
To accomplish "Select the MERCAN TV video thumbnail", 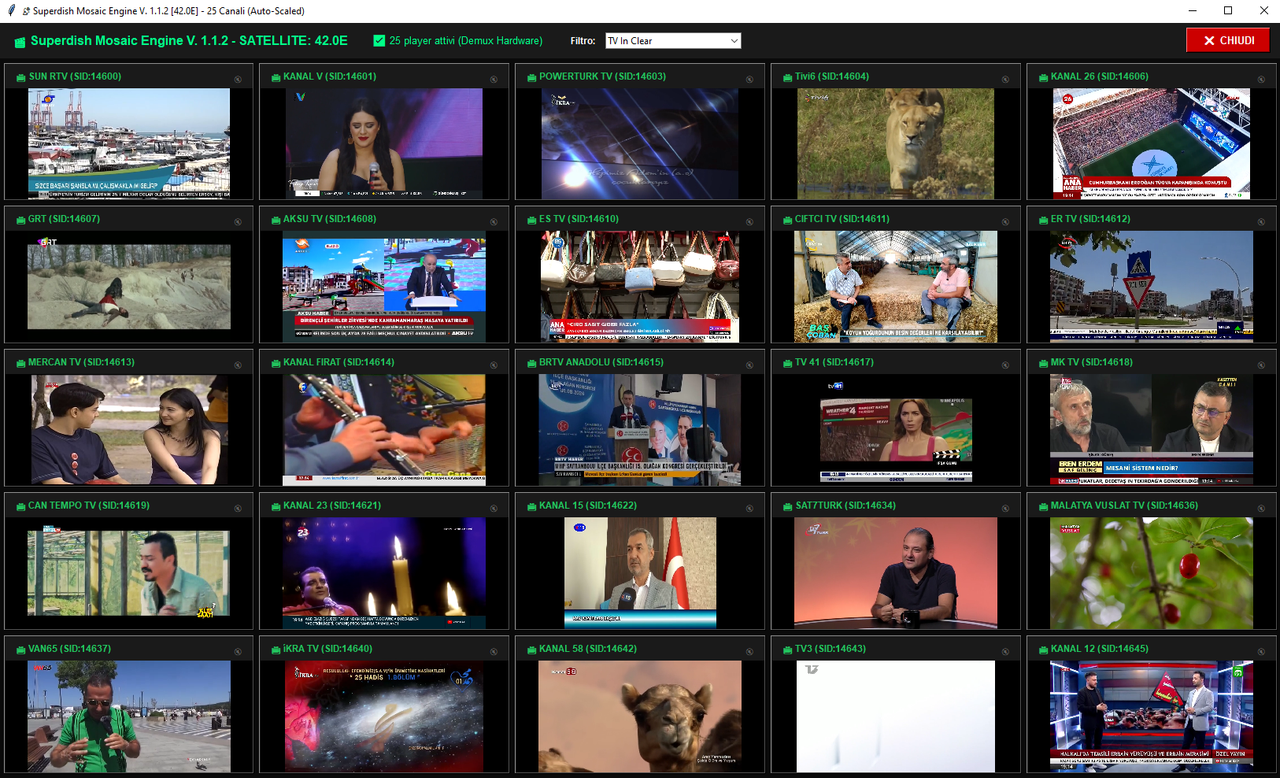I will coord(129,429).
